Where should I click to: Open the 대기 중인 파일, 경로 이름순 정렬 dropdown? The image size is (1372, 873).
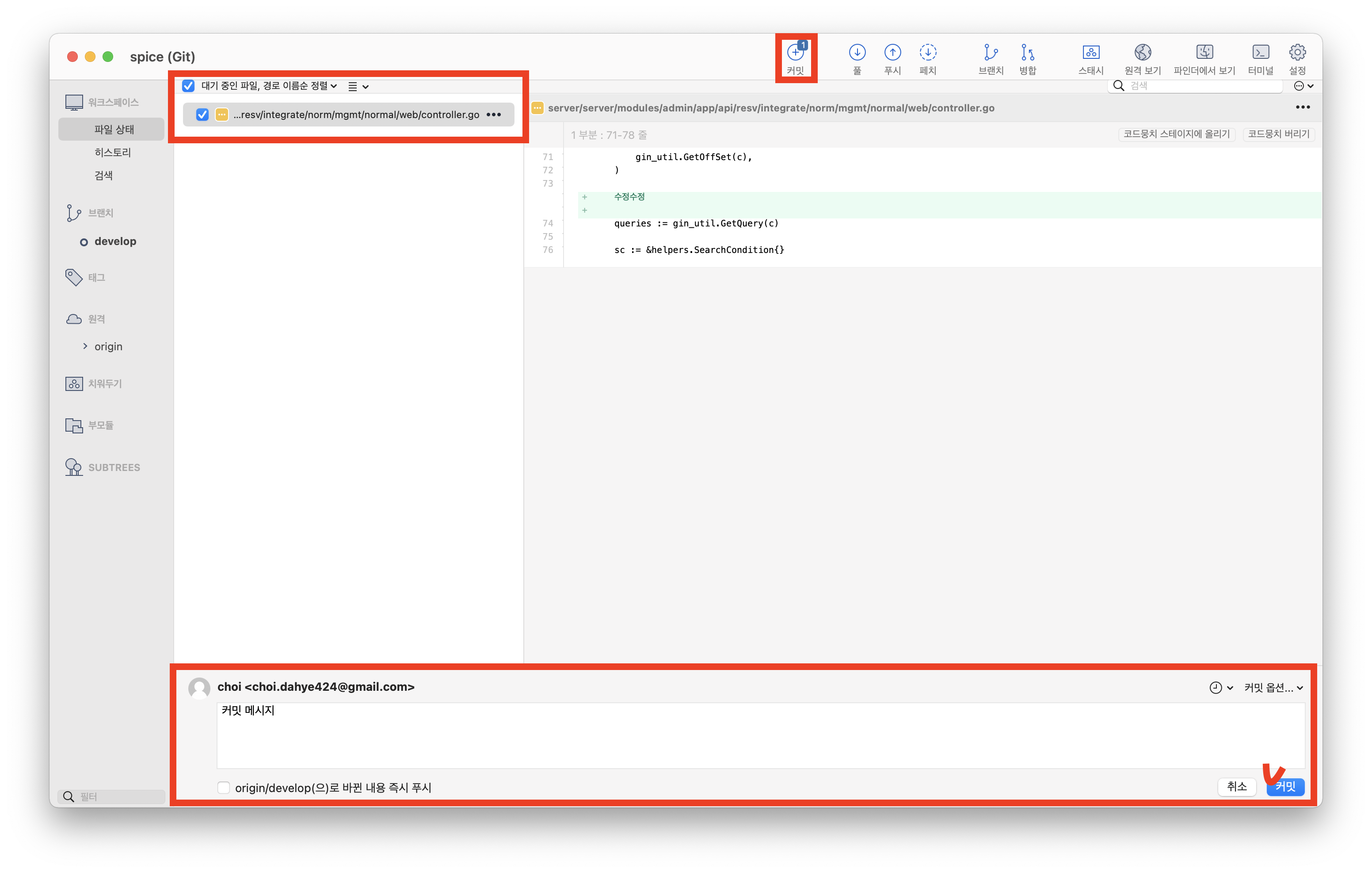click(x=269, y=86)
